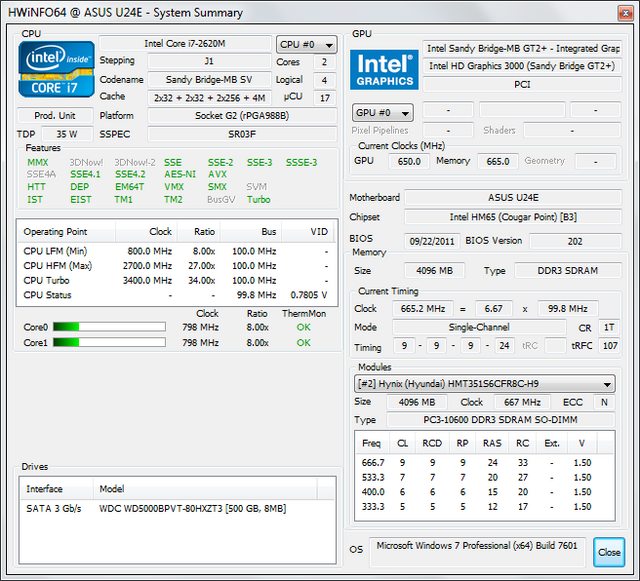Click the SSE4.2 feature label
This screenshot has height=581, width=640.
pyautogui.click(x=130, y=174)
